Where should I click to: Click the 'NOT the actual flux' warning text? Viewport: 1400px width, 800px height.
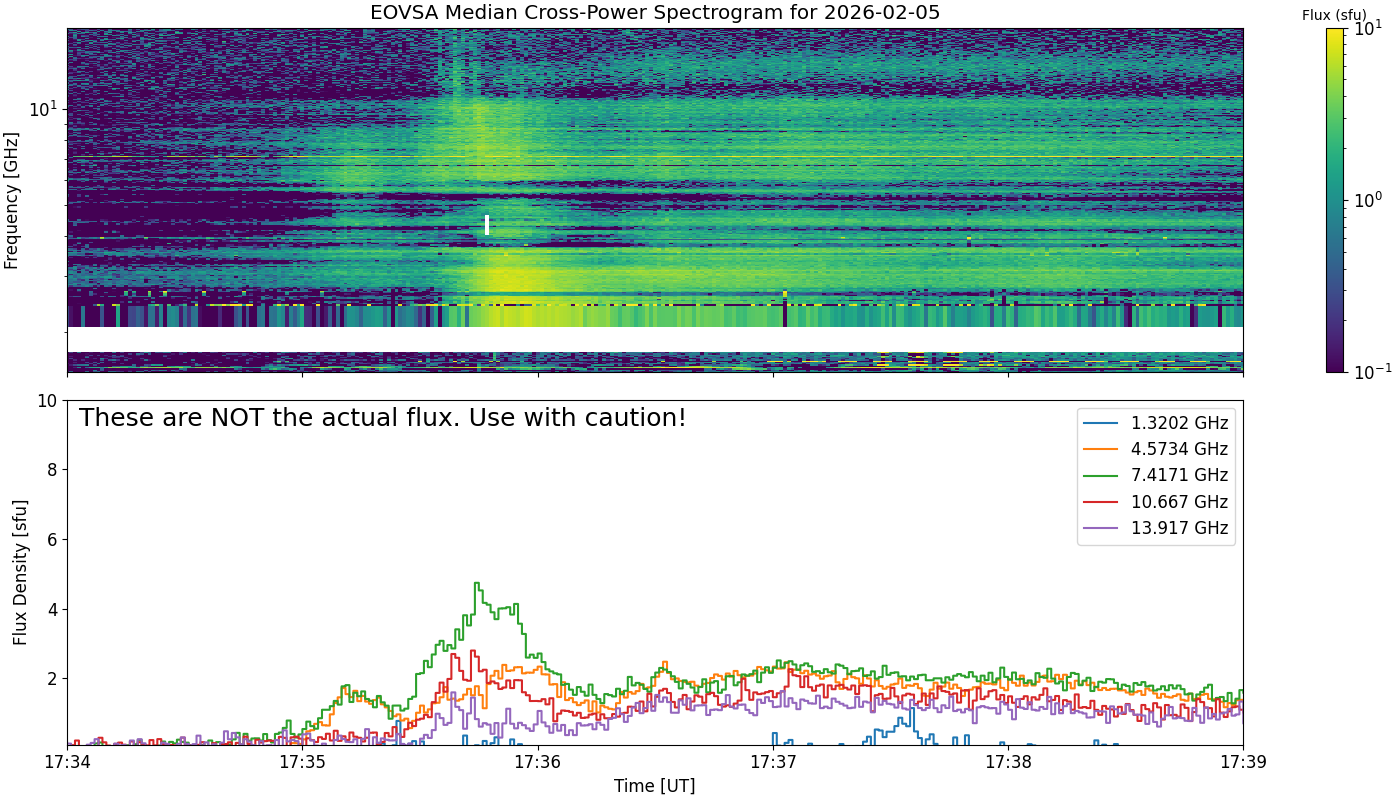point(382,418)
